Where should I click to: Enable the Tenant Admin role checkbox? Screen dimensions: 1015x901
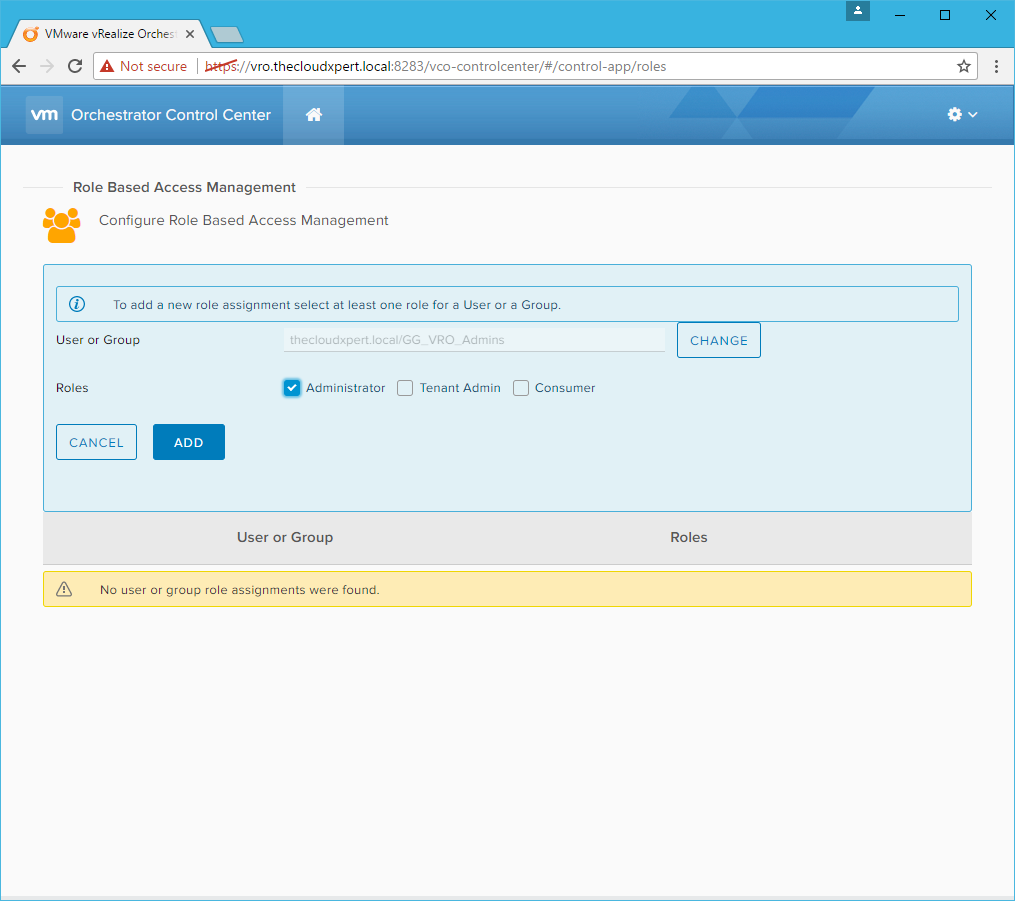coord(405,388)
